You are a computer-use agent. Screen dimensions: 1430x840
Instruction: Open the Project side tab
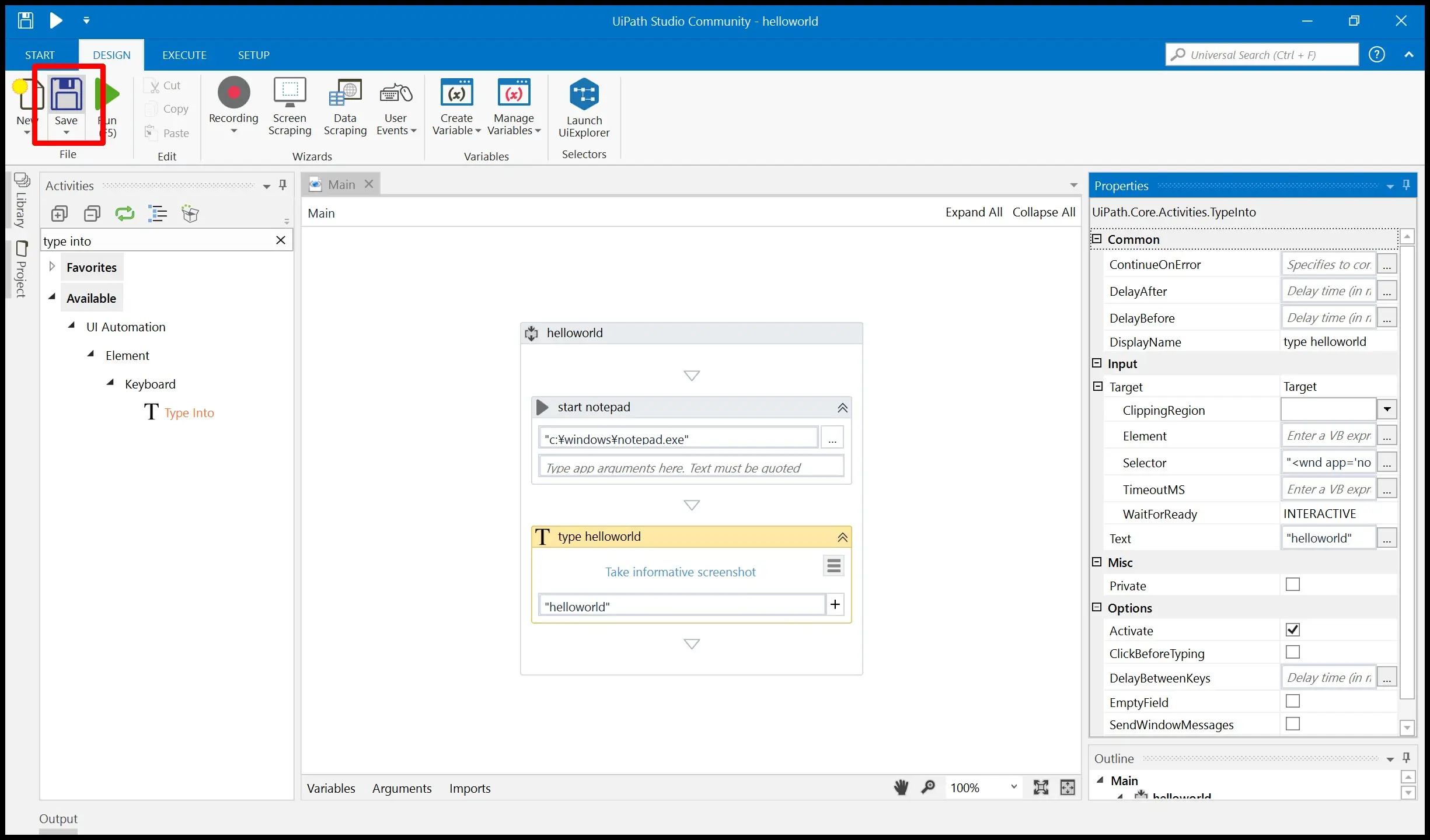21,268
